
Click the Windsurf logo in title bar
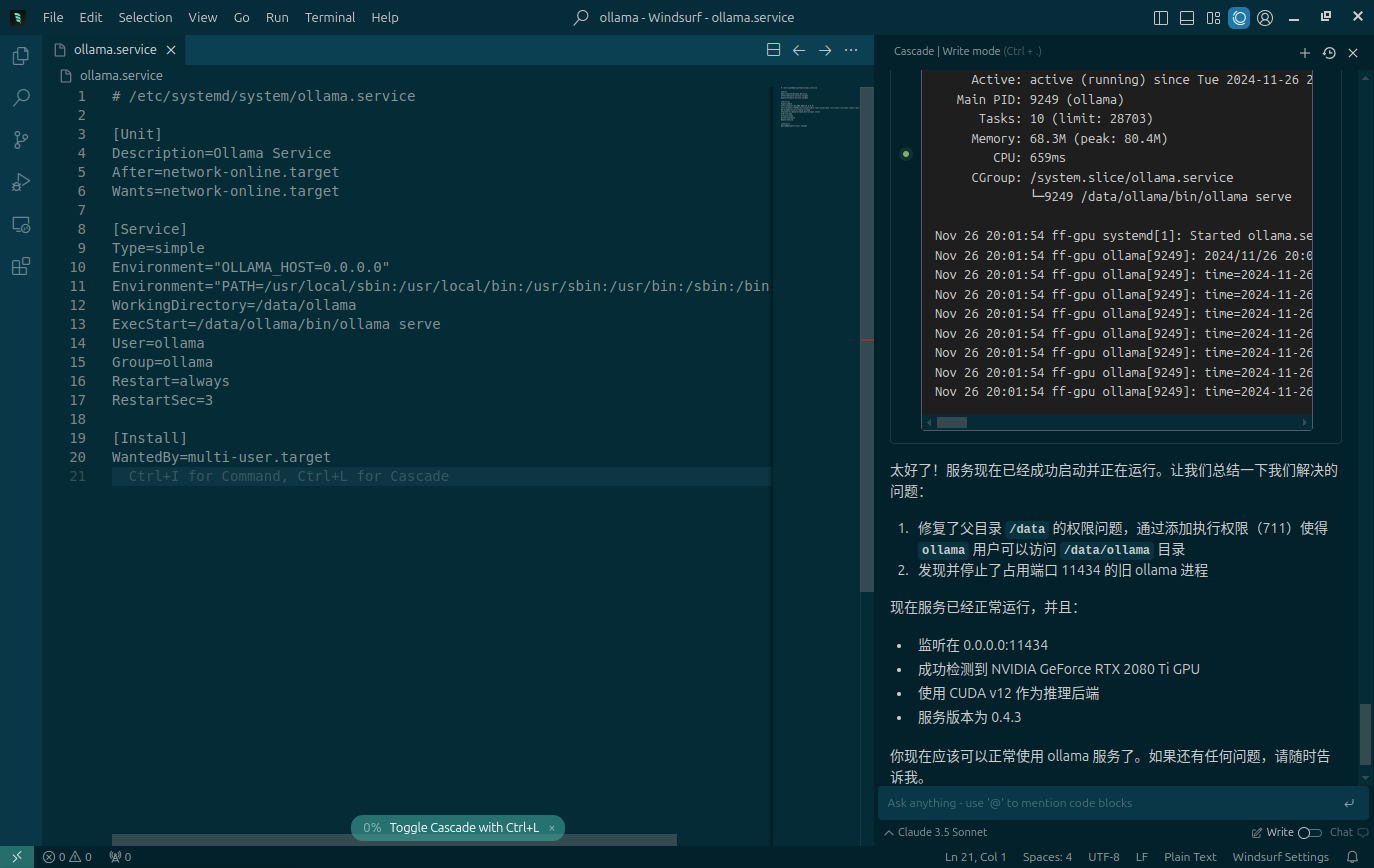(18, 17)
